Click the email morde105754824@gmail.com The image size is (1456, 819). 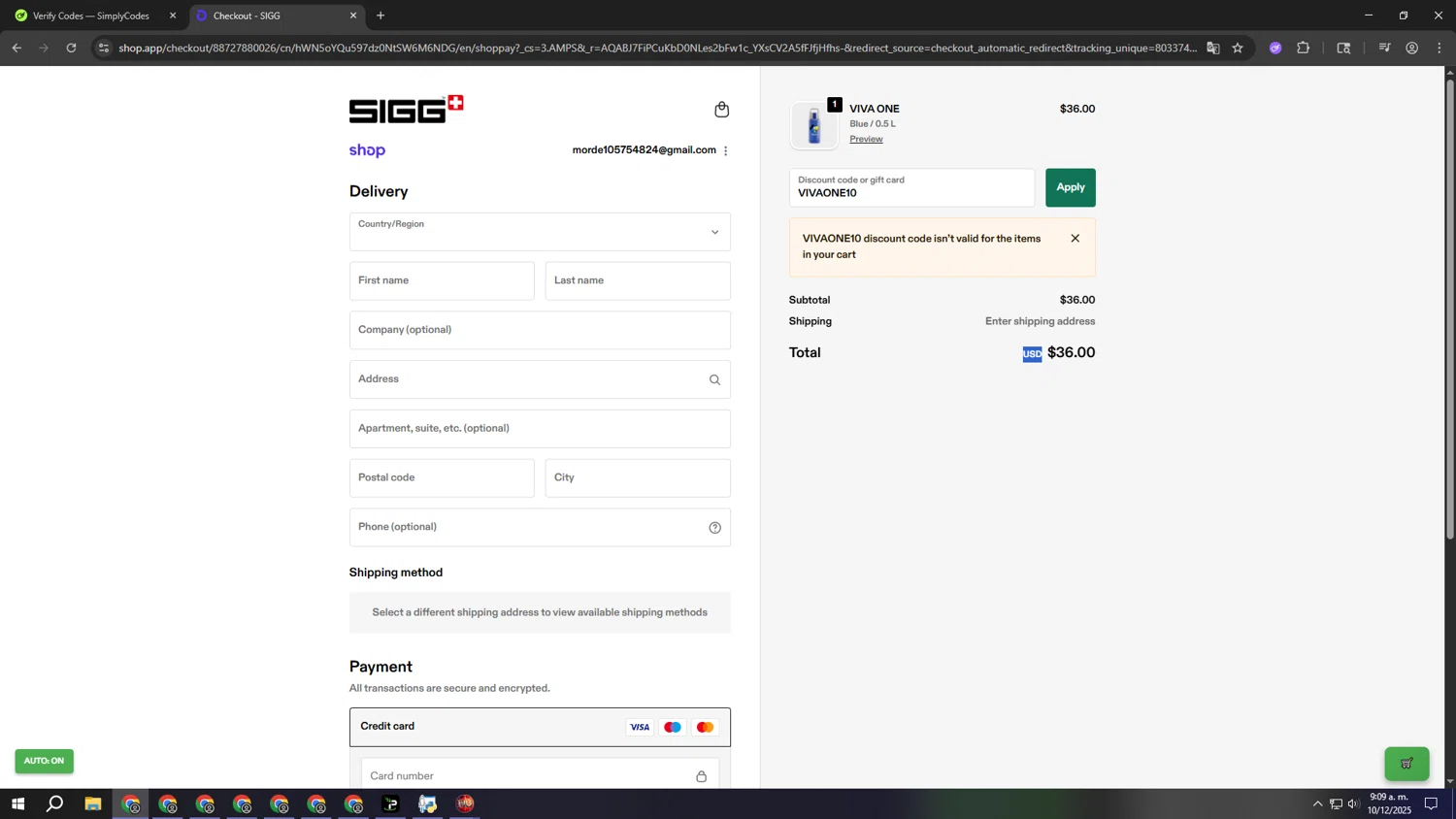pyautogui.click(x=645, y=150)
